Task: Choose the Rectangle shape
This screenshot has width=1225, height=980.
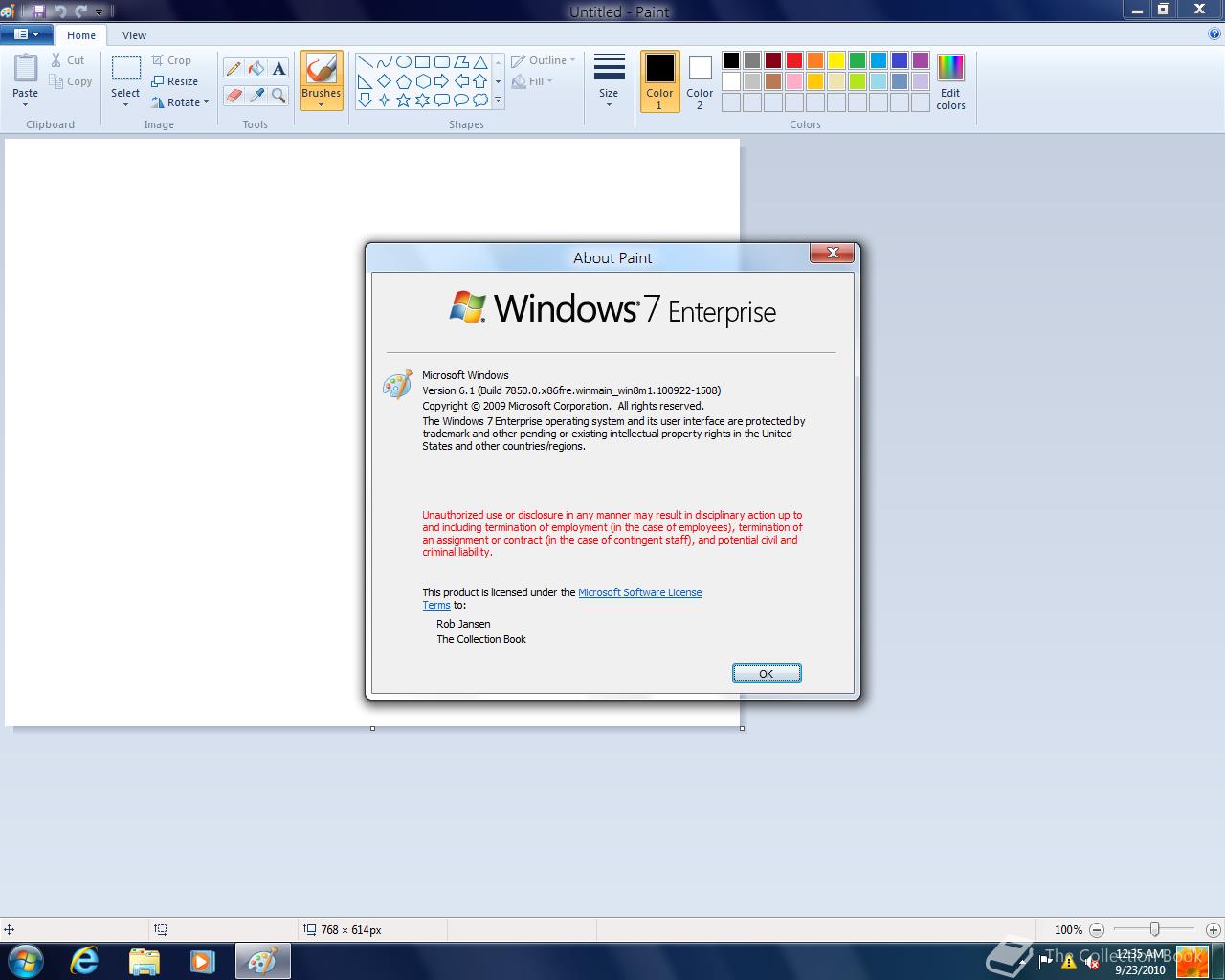Action: click(423, 62)
